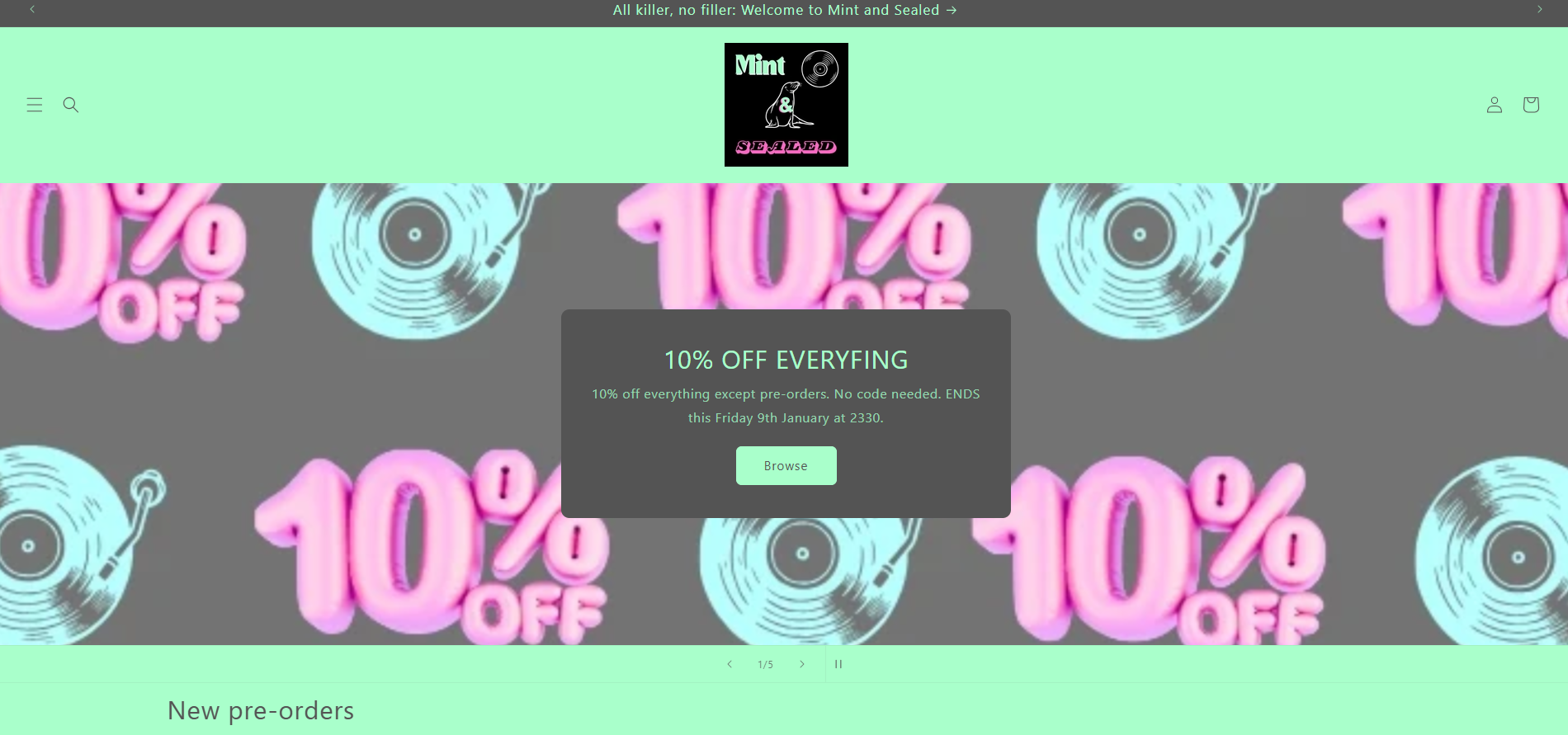This screenshot has height=735, width=1568.
Task: Open the account login icon
Action: 1495,105
